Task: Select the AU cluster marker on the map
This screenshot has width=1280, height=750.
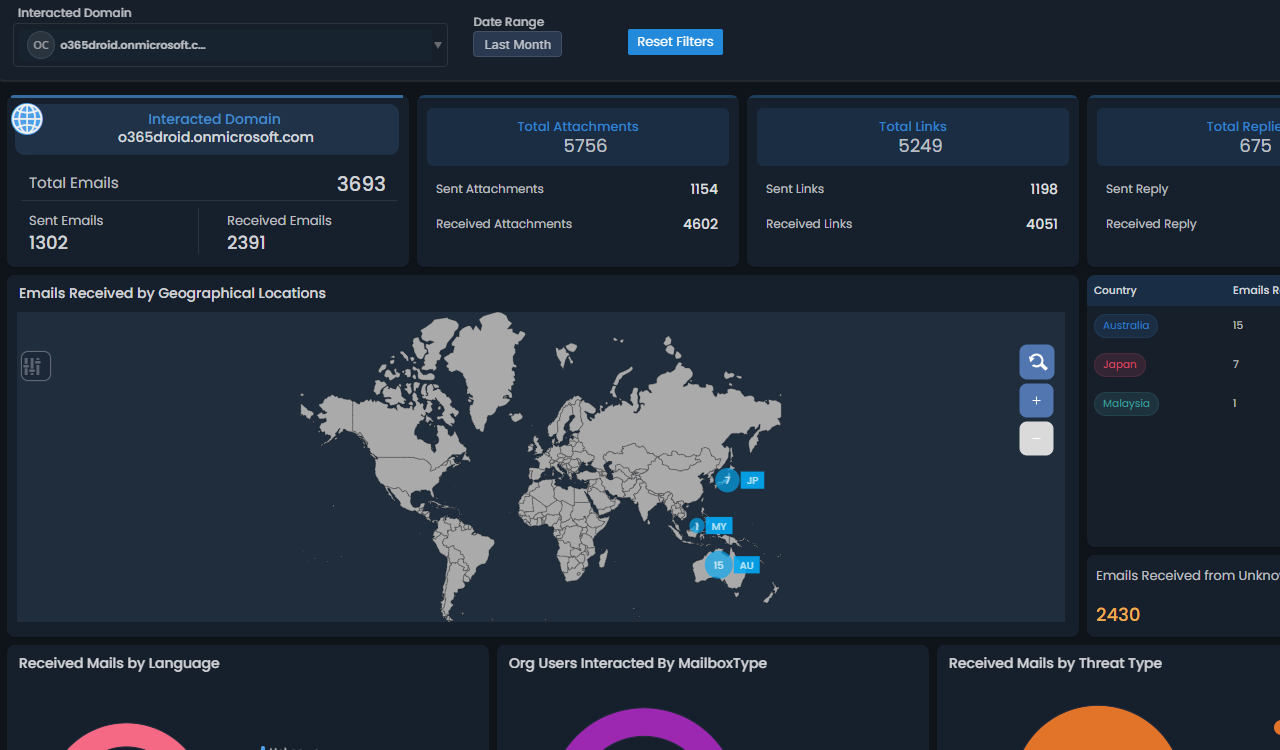Action: [717, 565]
